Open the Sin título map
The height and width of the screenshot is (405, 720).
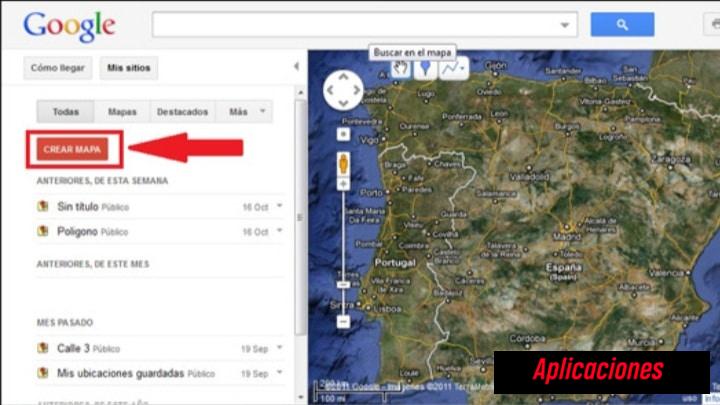click(x=78, y=207)
